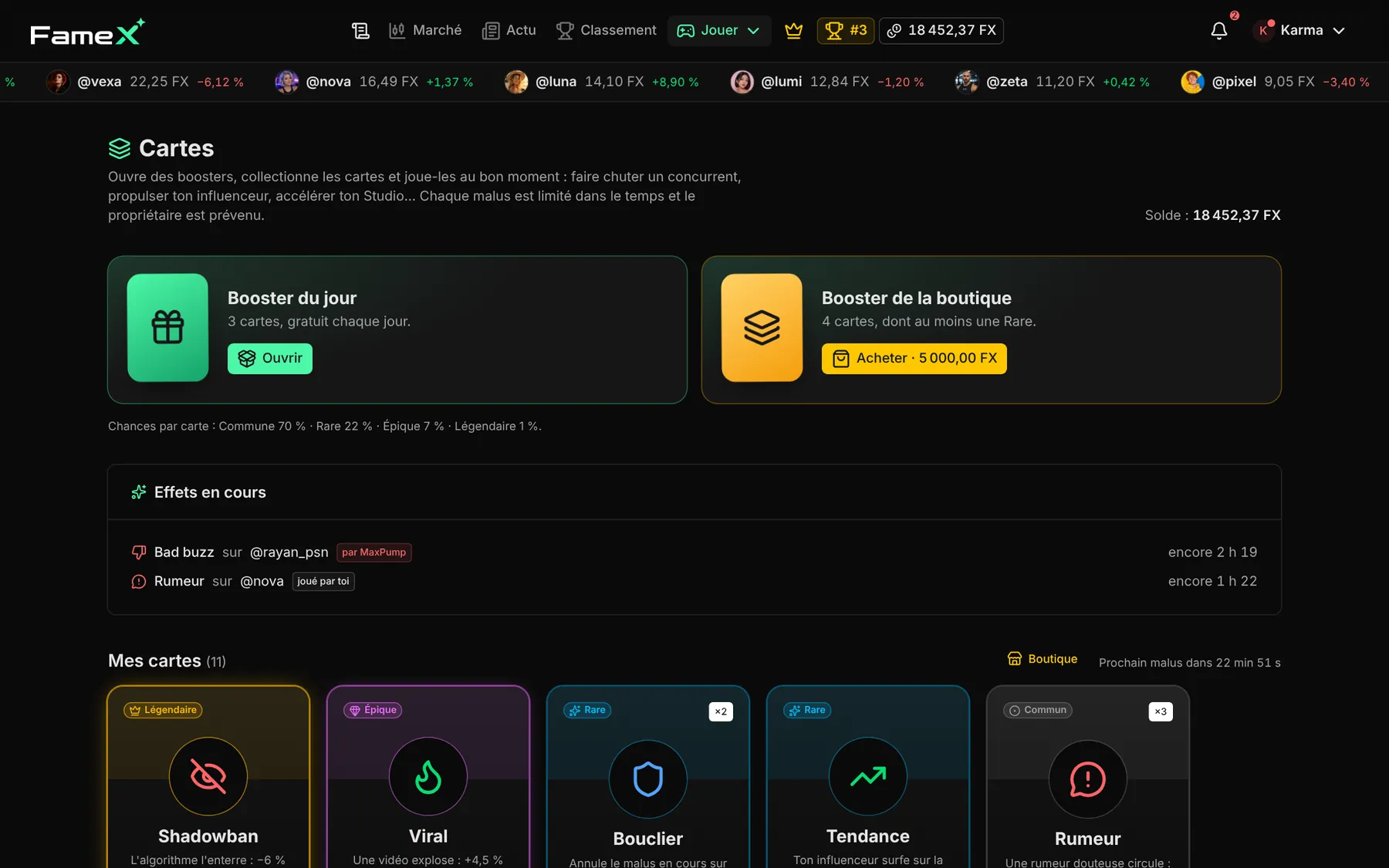Click the ×2 count on Bouclier card
Viewport: 1389px width, 868px height.
721,711
